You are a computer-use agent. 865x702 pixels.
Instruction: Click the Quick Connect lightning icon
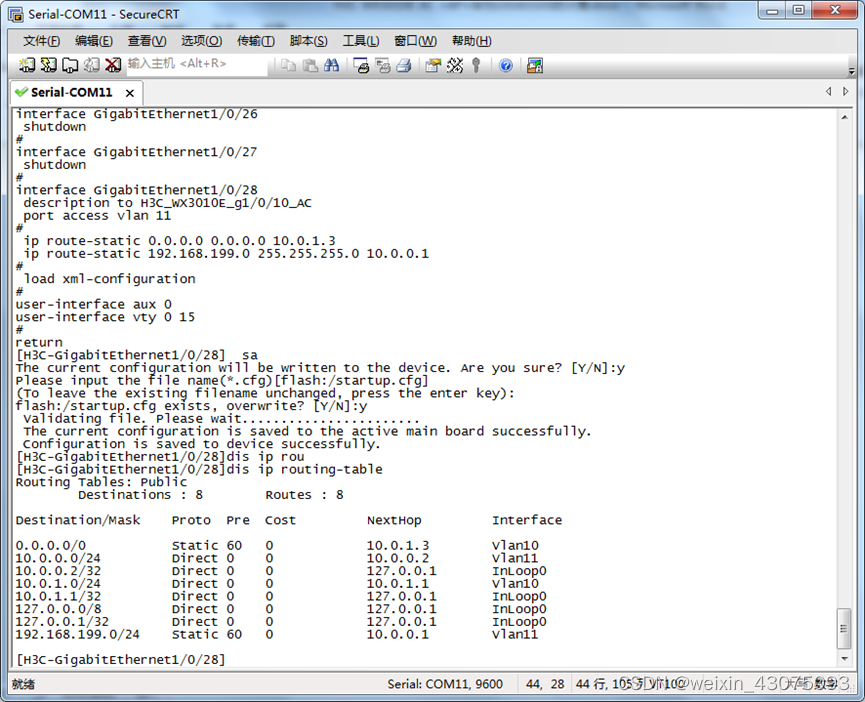49,65
